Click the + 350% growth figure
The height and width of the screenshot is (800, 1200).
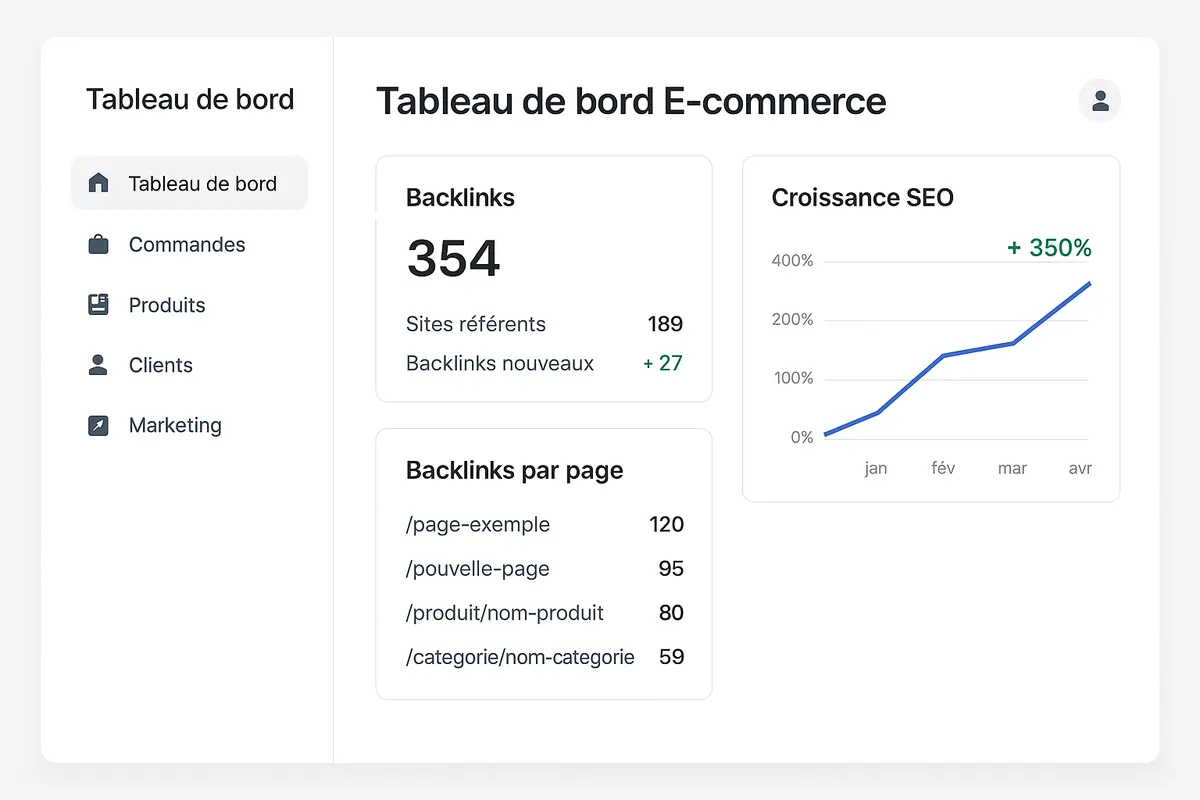(x=1049, y=248)
